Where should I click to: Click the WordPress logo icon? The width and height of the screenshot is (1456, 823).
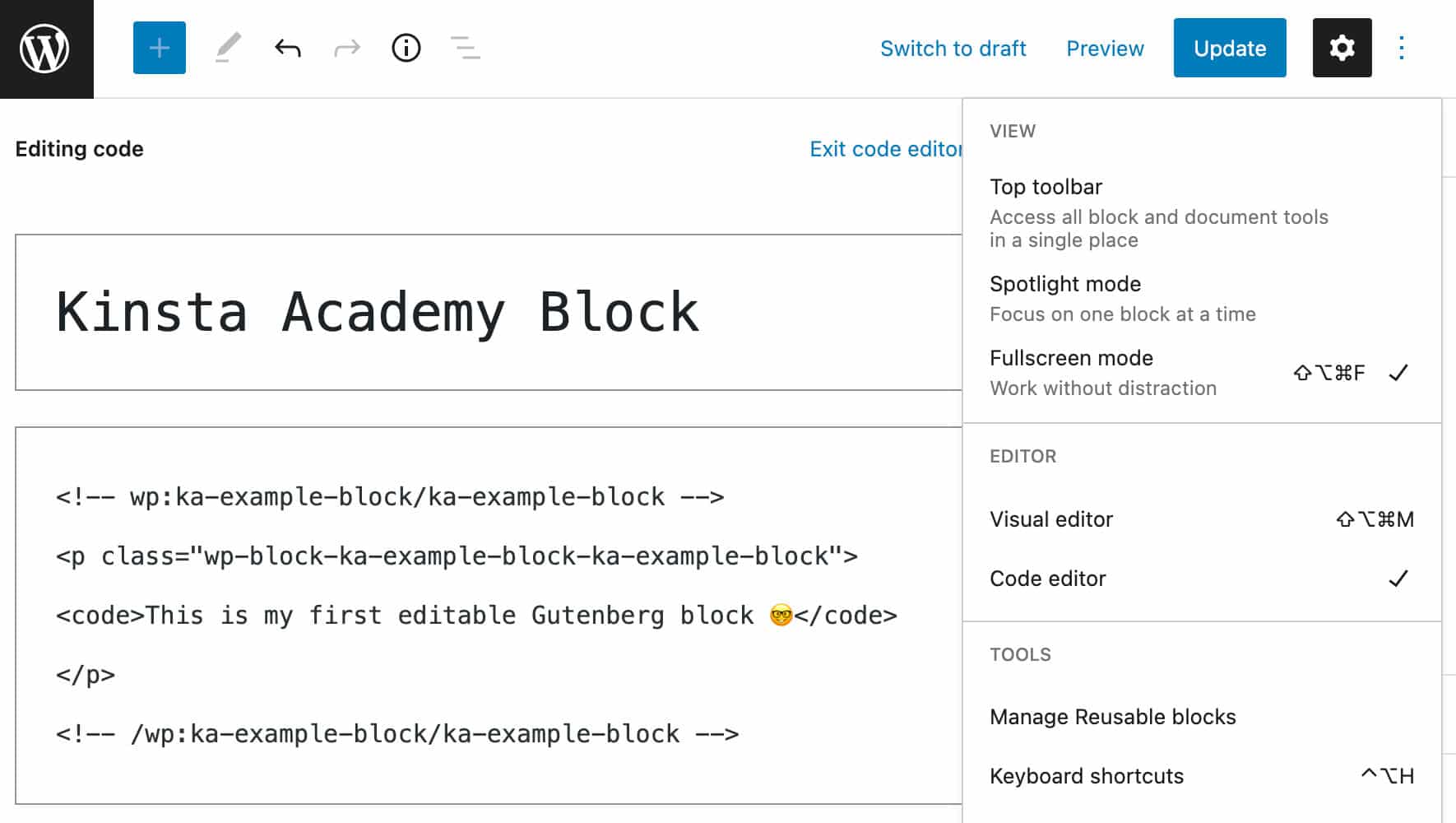45,49
